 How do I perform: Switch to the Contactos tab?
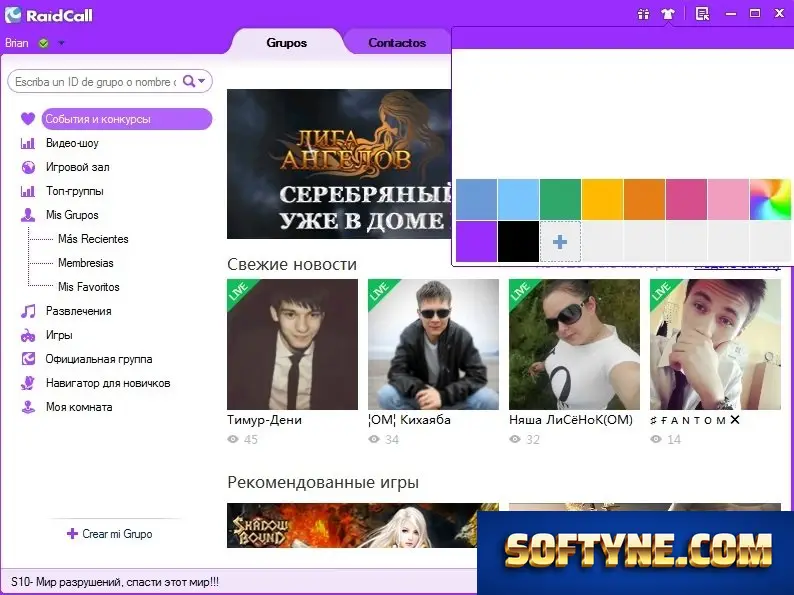tap(397, 43)
